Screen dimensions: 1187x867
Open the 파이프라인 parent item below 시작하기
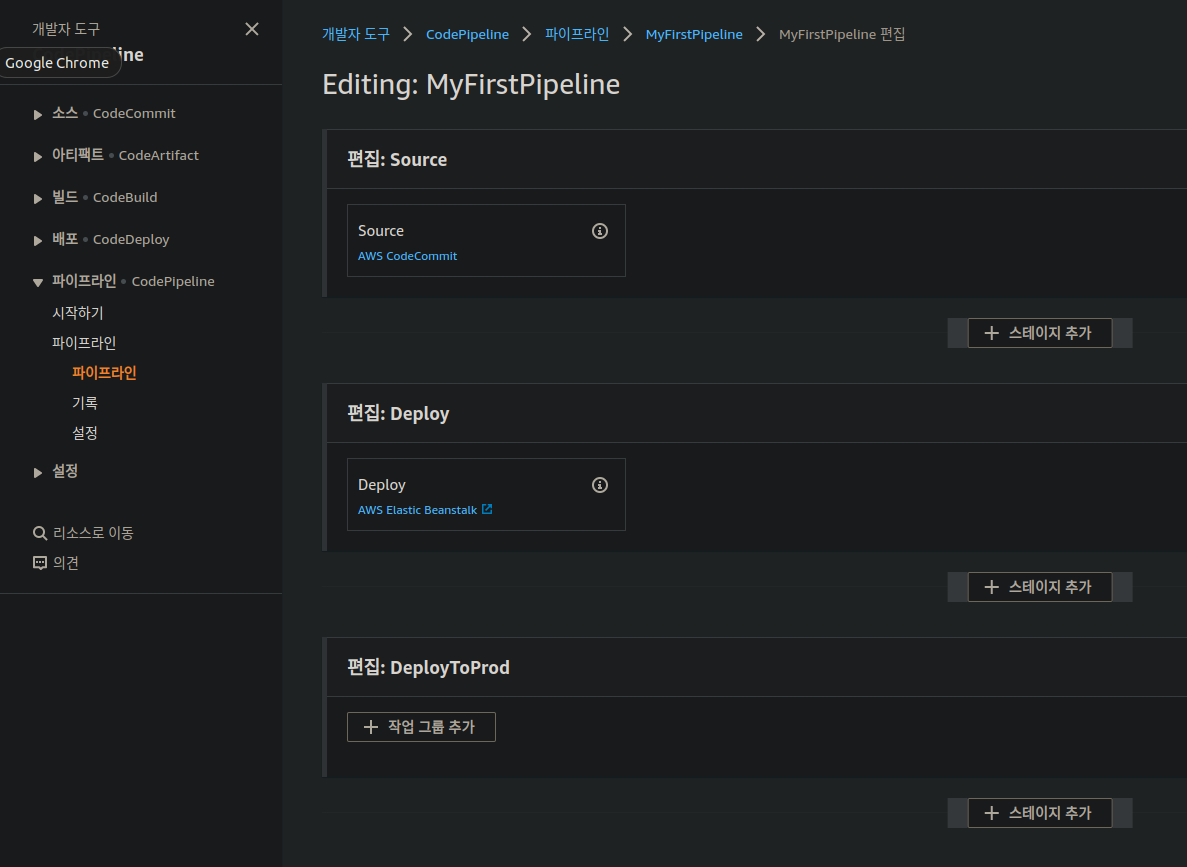(x=84, y=342)
